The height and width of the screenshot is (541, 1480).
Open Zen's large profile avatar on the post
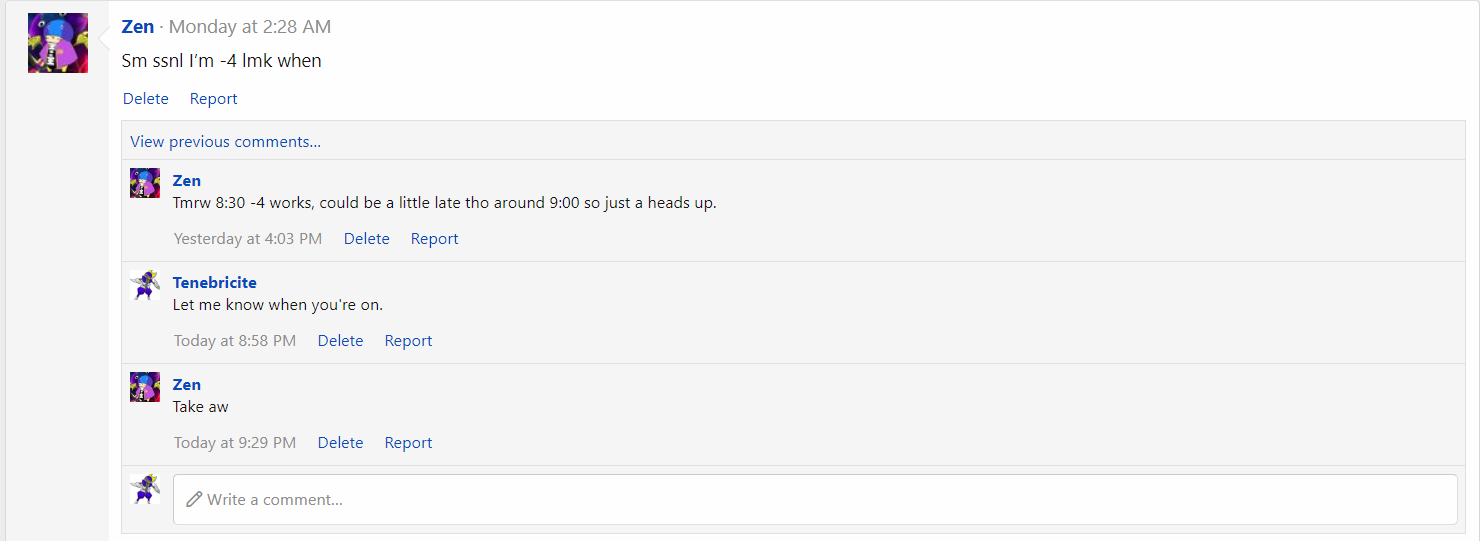(58, 43)
